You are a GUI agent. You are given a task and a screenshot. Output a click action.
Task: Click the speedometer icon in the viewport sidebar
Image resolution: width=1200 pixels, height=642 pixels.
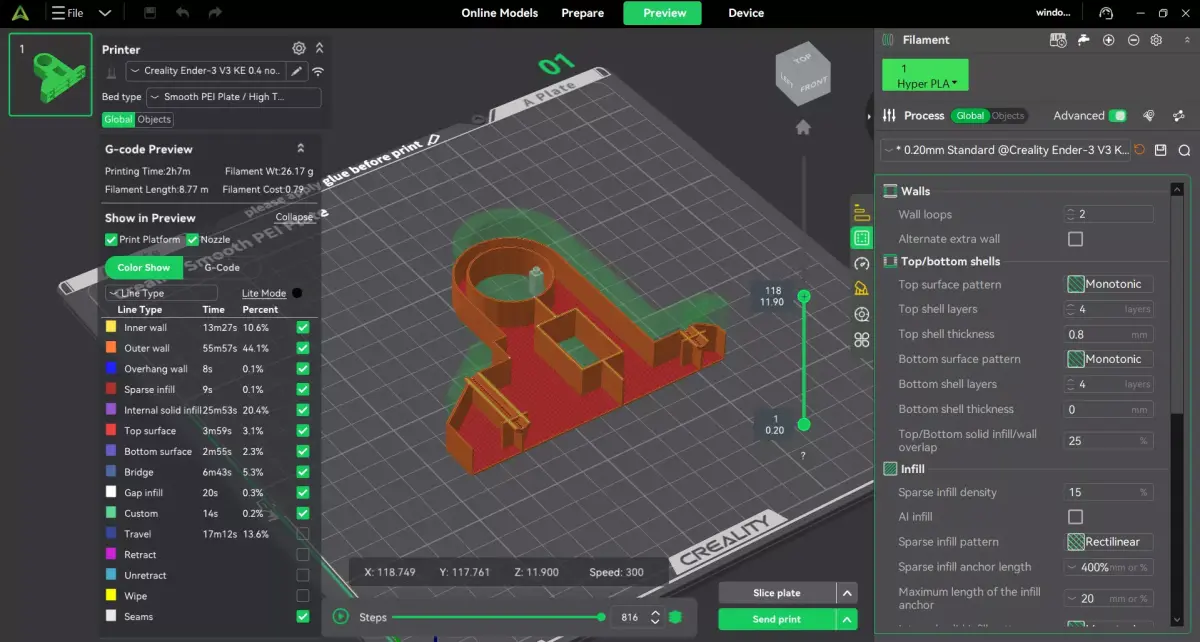coord(861,263)
